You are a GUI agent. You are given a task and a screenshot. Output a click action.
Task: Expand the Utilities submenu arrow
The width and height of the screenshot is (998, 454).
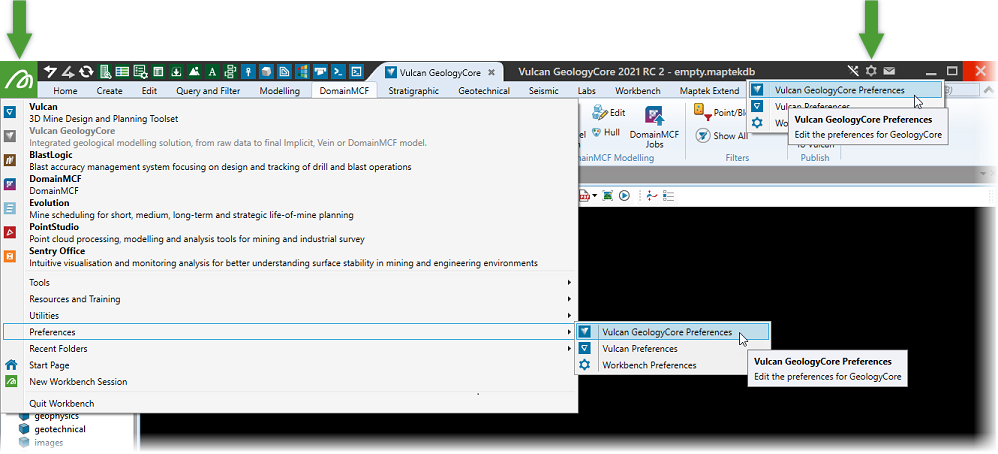click(570, 315)
